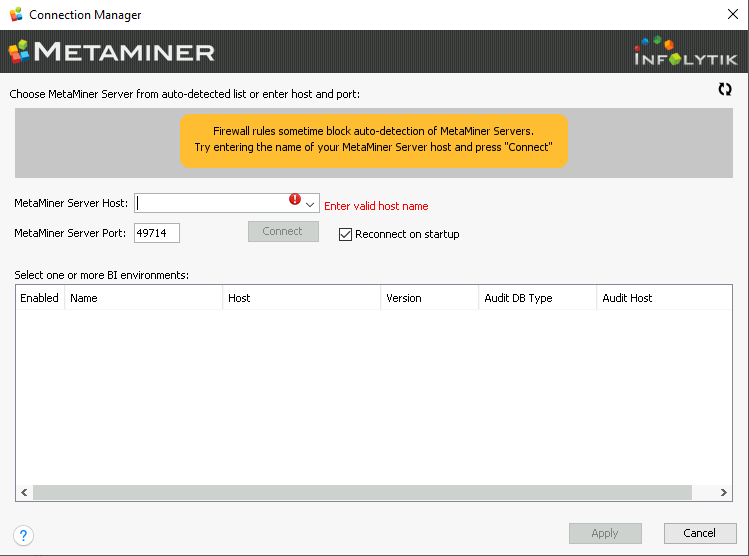Expand the MetaMiner Server Host dropdown arrow
749x556 pixels.
pyautogui.click(x=310, y=204)
